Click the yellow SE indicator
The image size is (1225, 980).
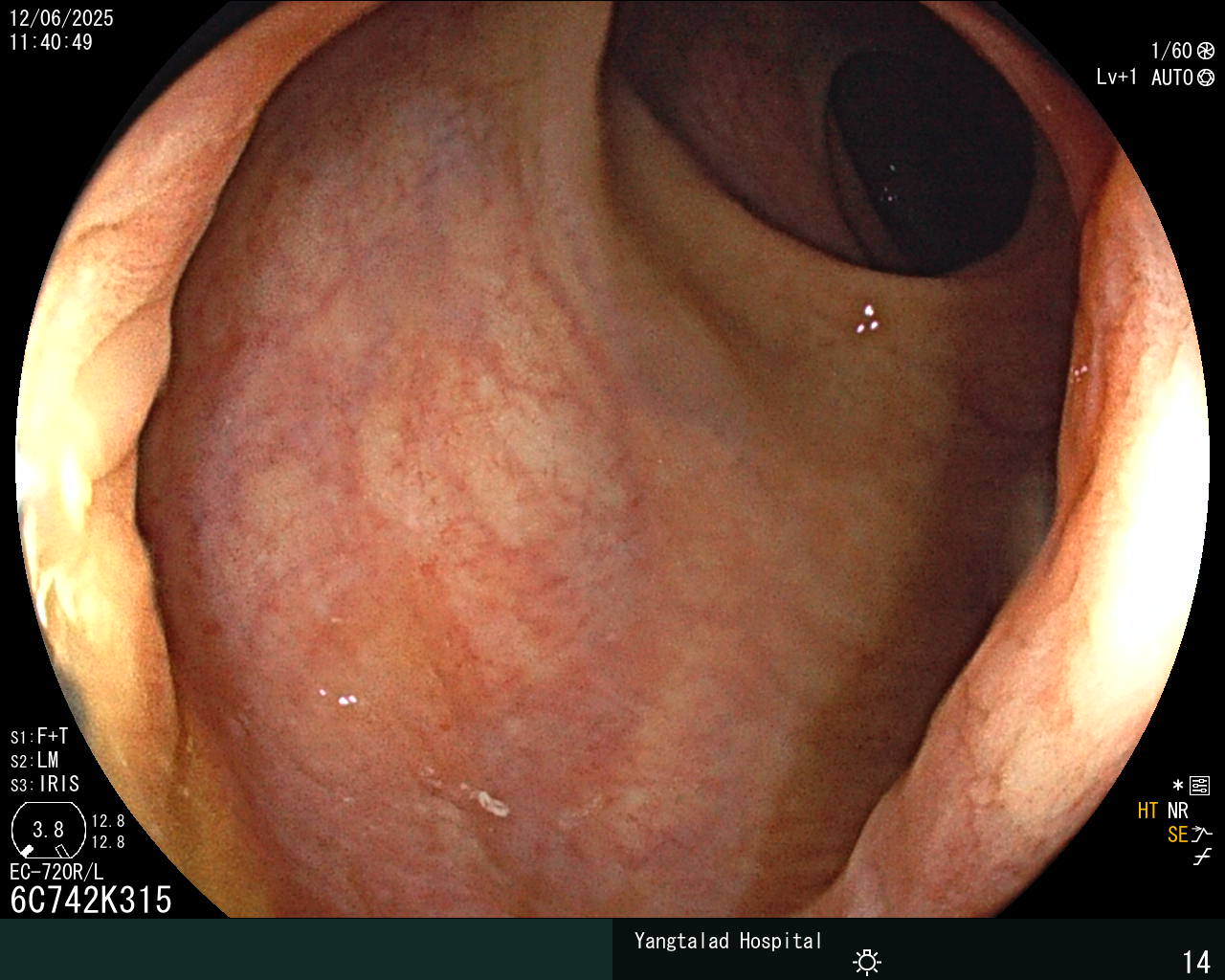point(1178,835)
